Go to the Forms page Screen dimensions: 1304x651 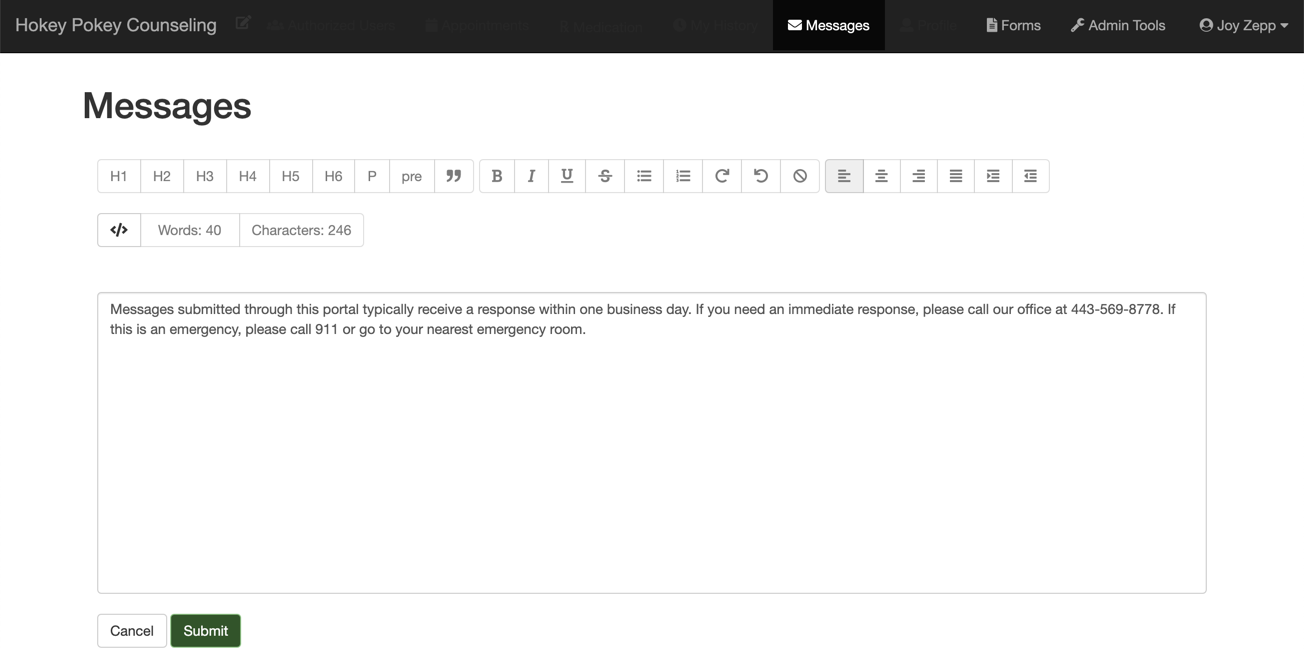click(x=1013, y=25)
